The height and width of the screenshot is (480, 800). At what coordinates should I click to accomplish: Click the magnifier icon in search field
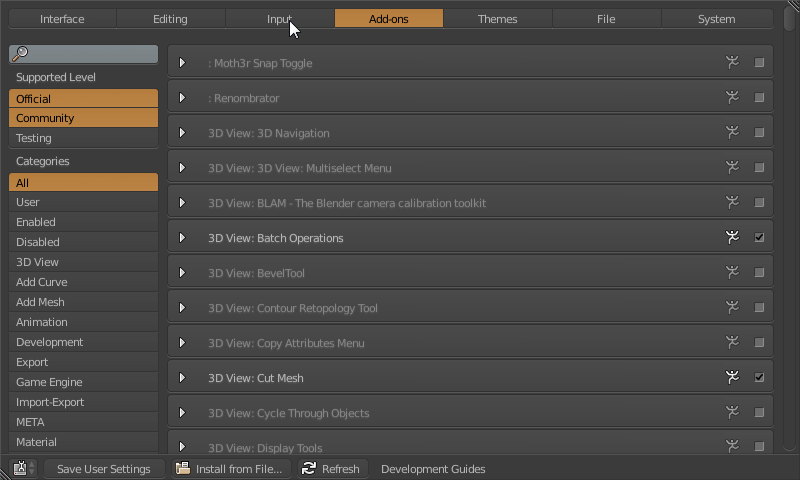coord(20,55)
